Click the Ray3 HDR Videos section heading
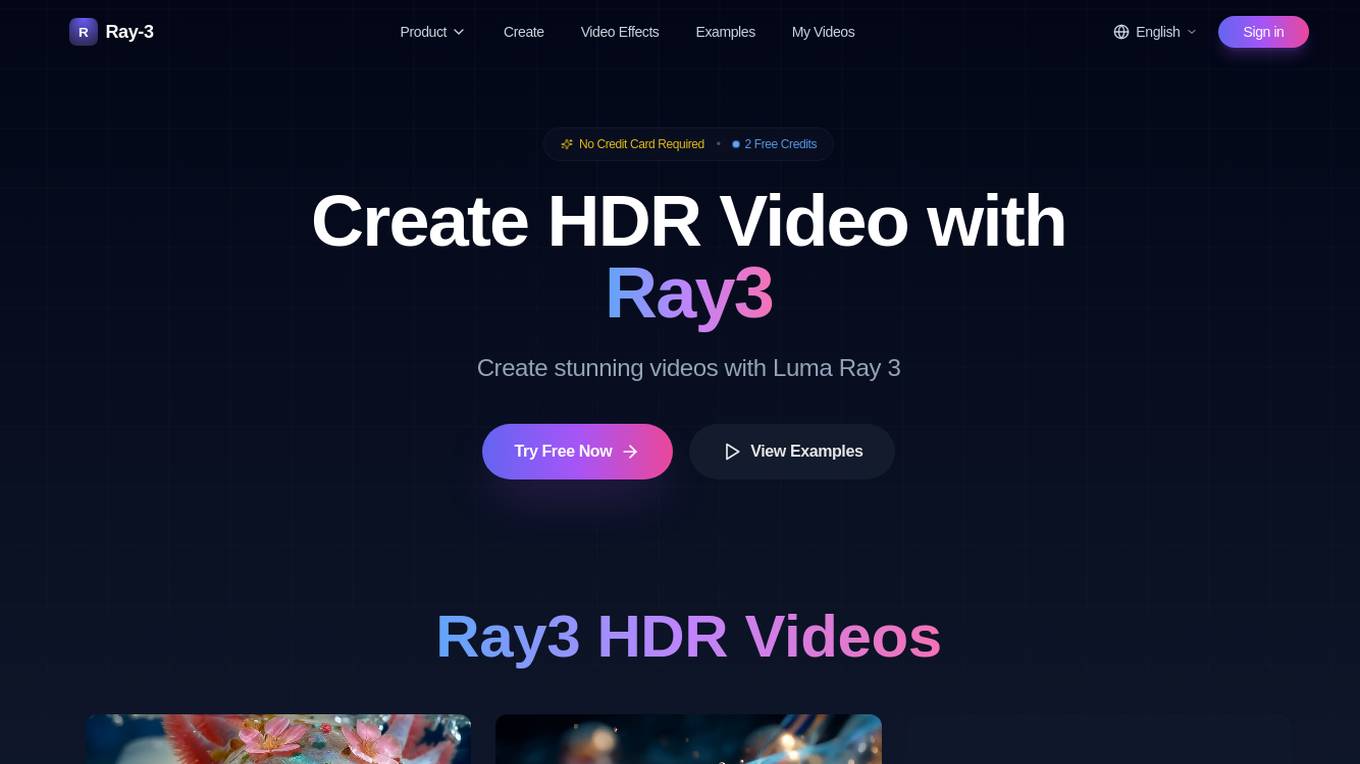This screenshot has height=764, width=1360. click(689, 637)
